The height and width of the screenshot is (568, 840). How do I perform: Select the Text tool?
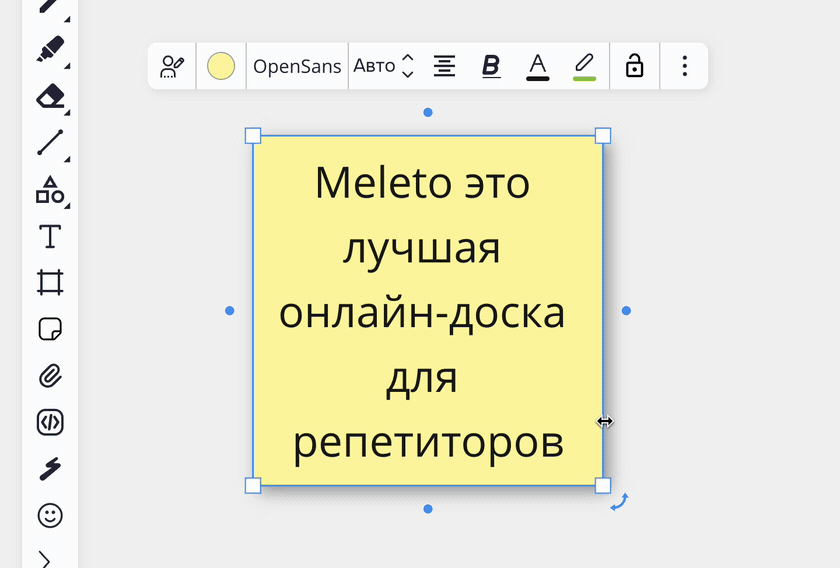click(x=50, y=236)
